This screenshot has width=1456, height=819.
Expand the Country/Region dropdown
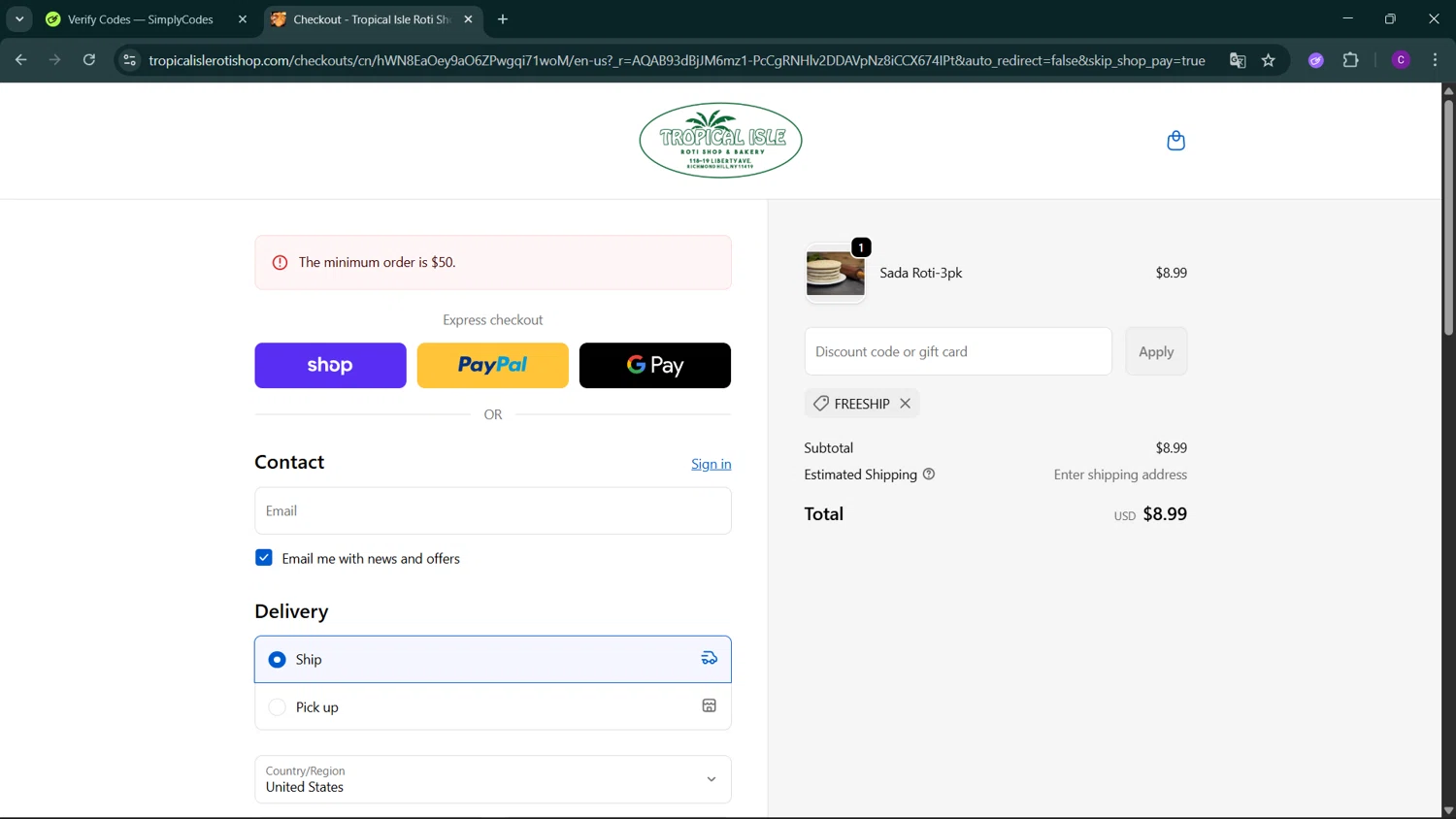493,779
